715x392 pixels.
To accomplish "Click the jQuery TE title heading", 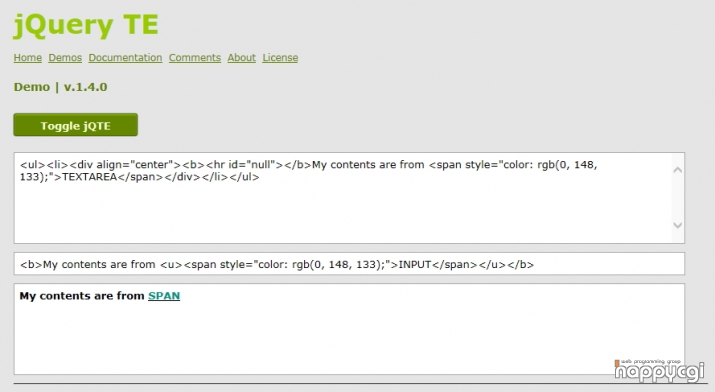I will click(x=86, y=25).
